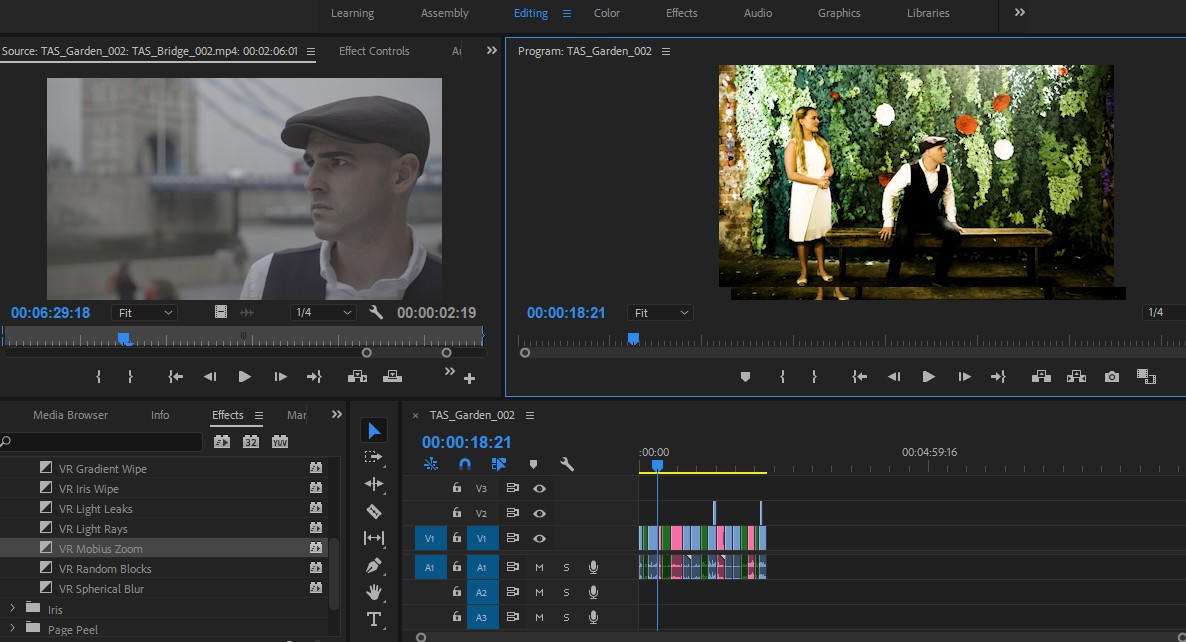Show more workspaces overflow chevrons
The width and height of the screenshot is (1186, 642).
click(x=1020, y=13)
